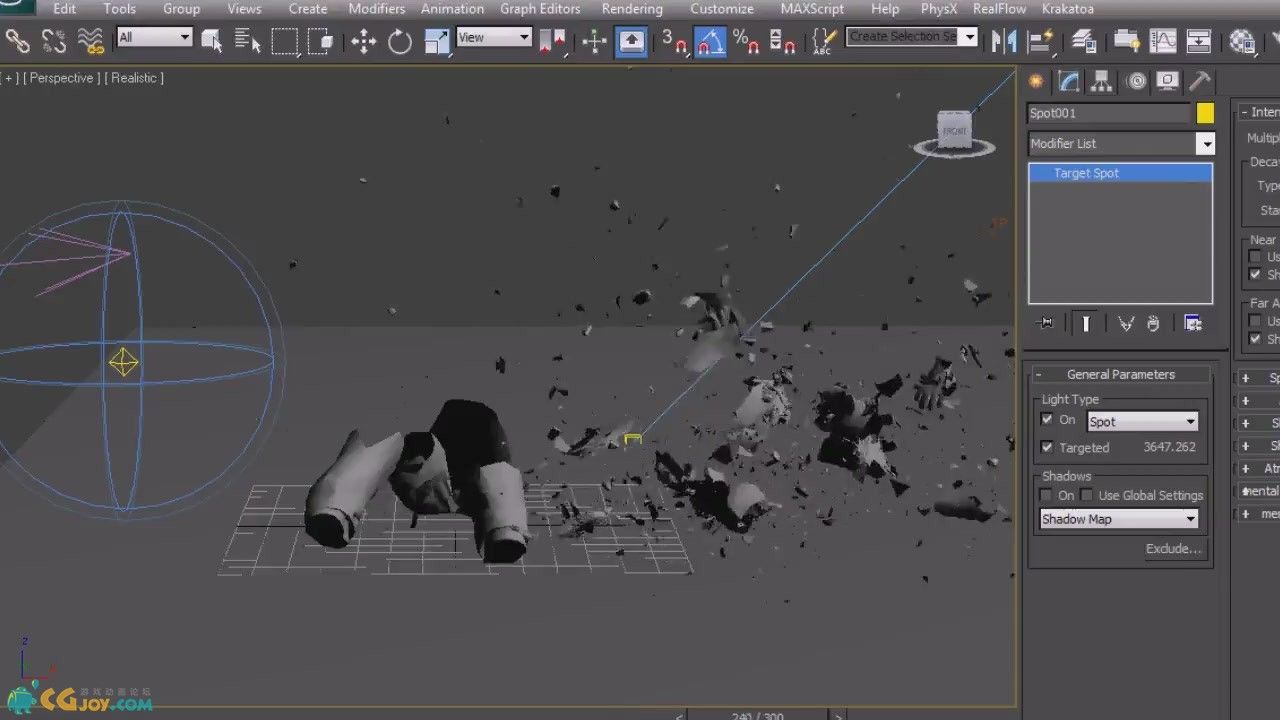
Task: Toggle the 3D Snaps icon
Action: (x=674, y=41)
